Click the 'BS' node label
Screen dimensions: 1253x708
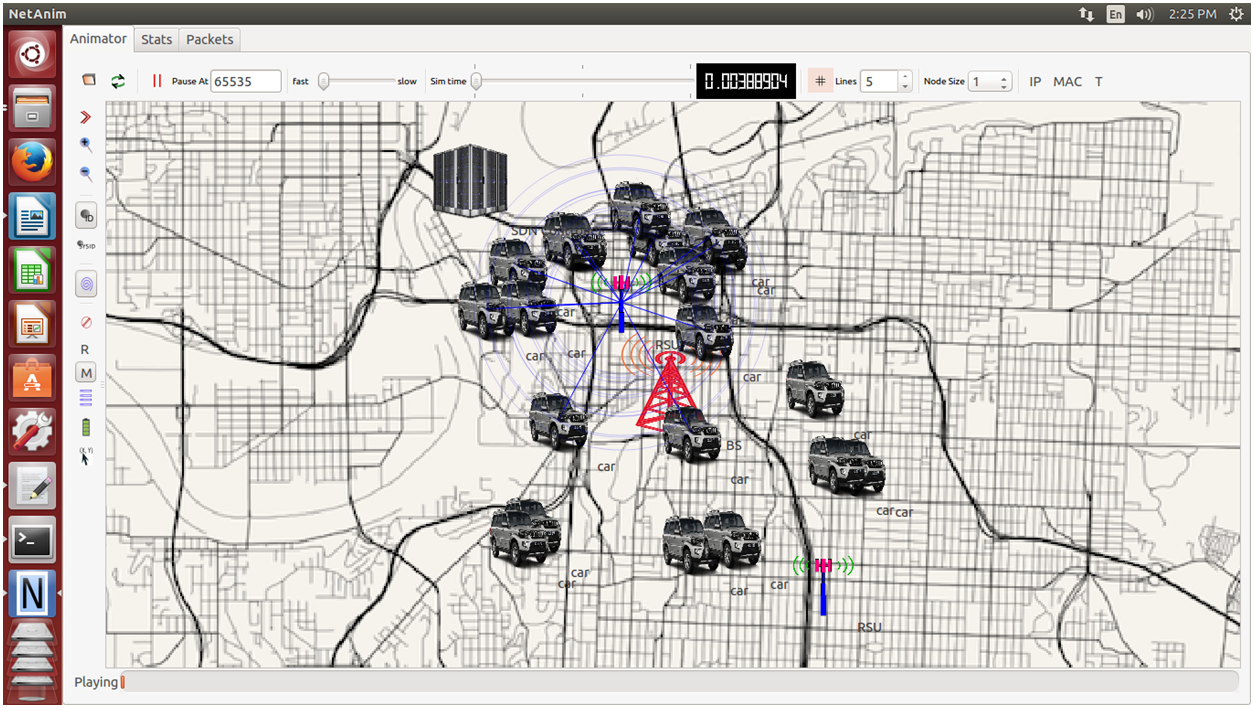coord(734,446)
